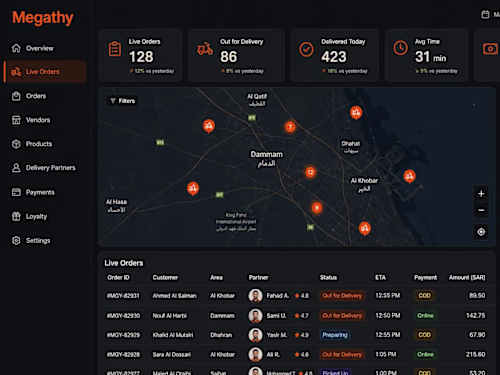500x375 pixels.
Task: Click customer Ahmed Al Salman
Action: tap(174, 296)
